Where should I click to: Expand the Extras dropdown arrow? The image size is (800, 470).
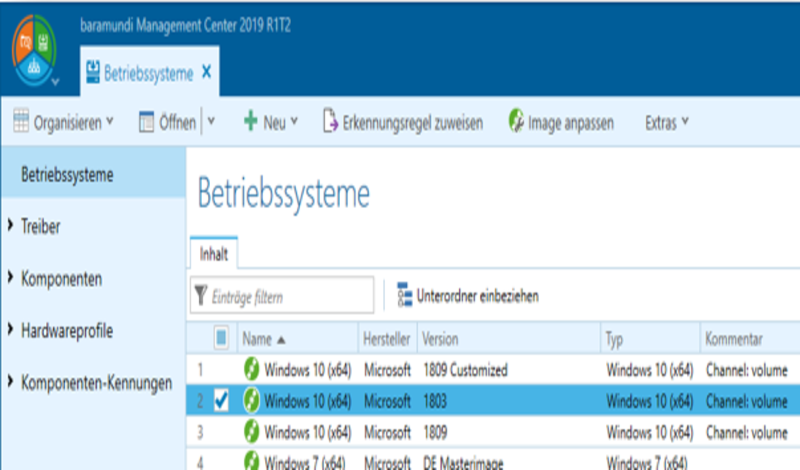point(685,121)
